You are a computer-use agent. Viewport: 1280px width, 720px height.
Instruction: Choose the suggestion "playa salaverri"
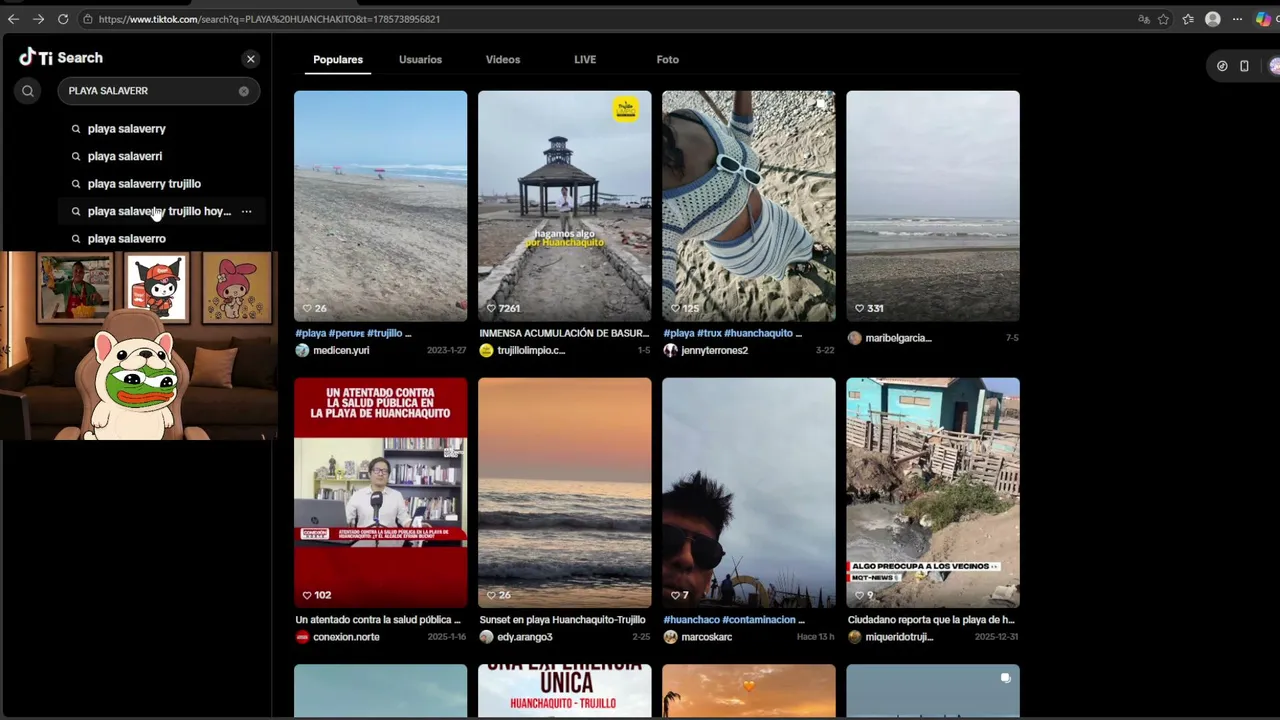click(125, 156)
